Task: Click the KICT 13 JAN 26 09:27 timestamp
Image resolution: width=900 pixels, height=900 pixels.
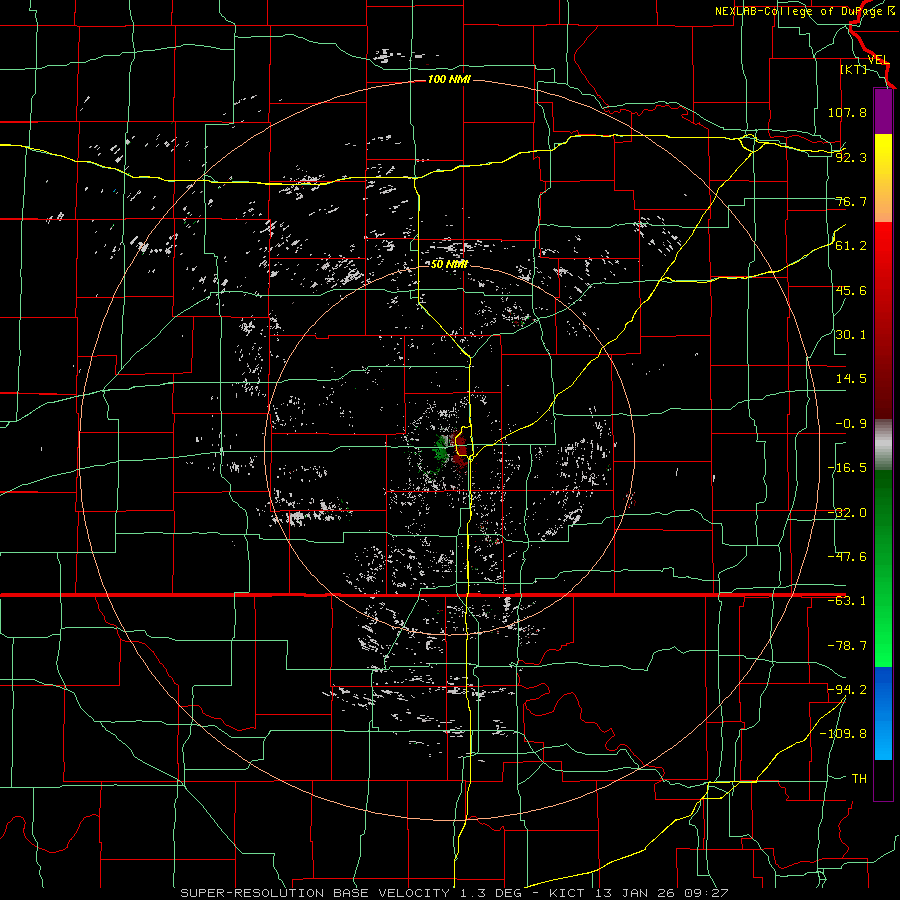Action: 639,893
